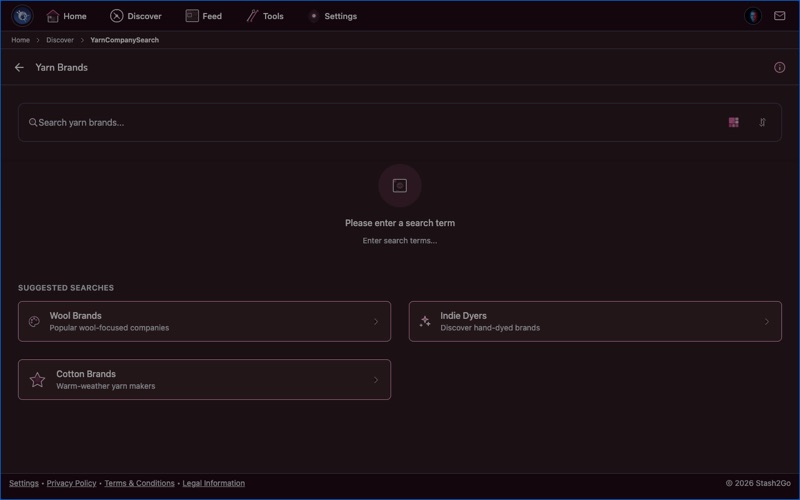Open the Feed menu item
The image size is (800, 500).
(x=203, y=16)
